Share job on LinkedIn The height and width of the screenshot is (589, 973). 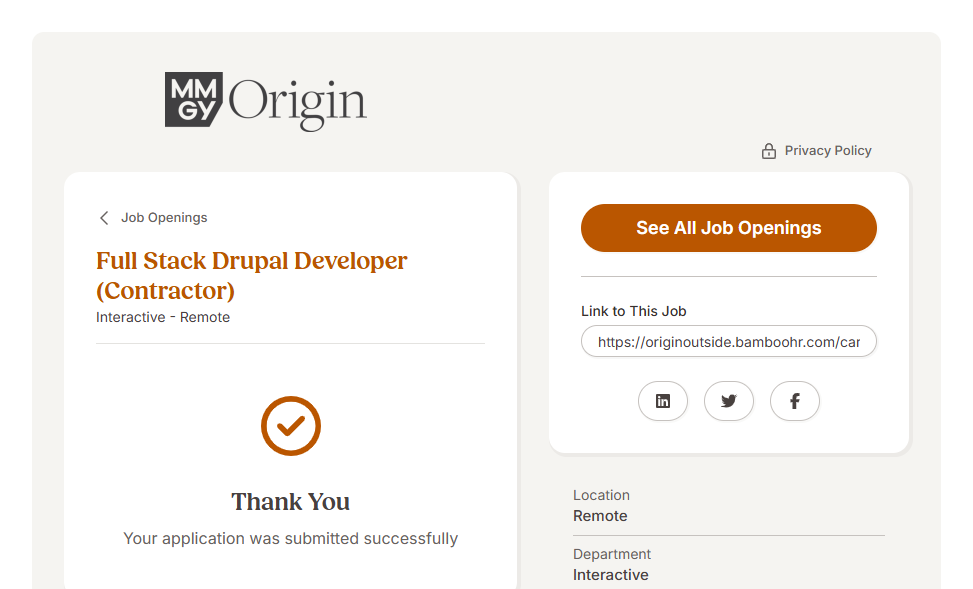click(x=663, y=401)
